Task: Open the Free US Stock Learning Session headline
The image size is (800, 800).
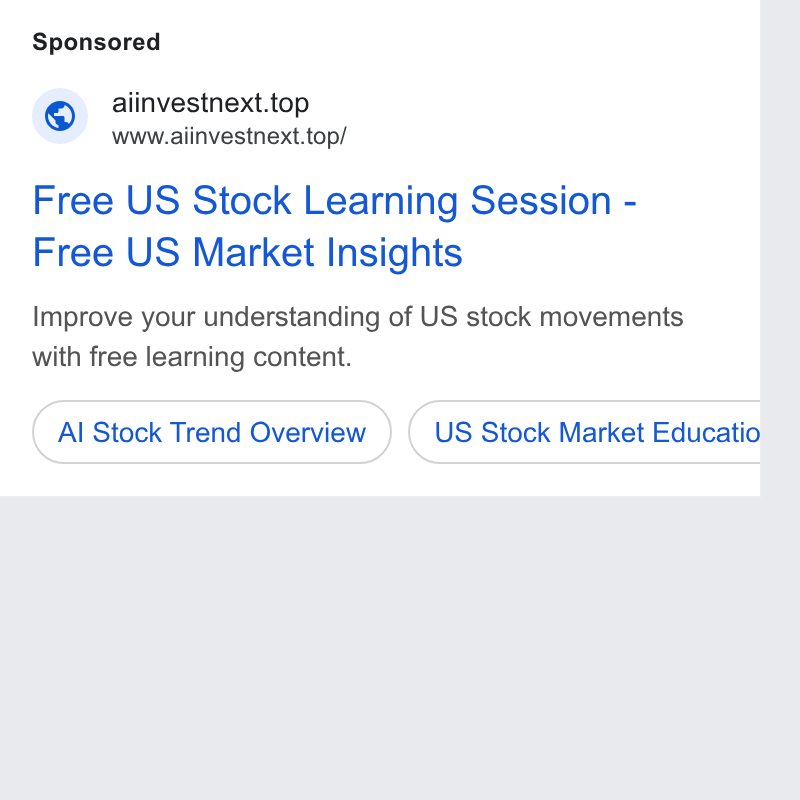Action: pyautogui.click(x=334, y=201)
